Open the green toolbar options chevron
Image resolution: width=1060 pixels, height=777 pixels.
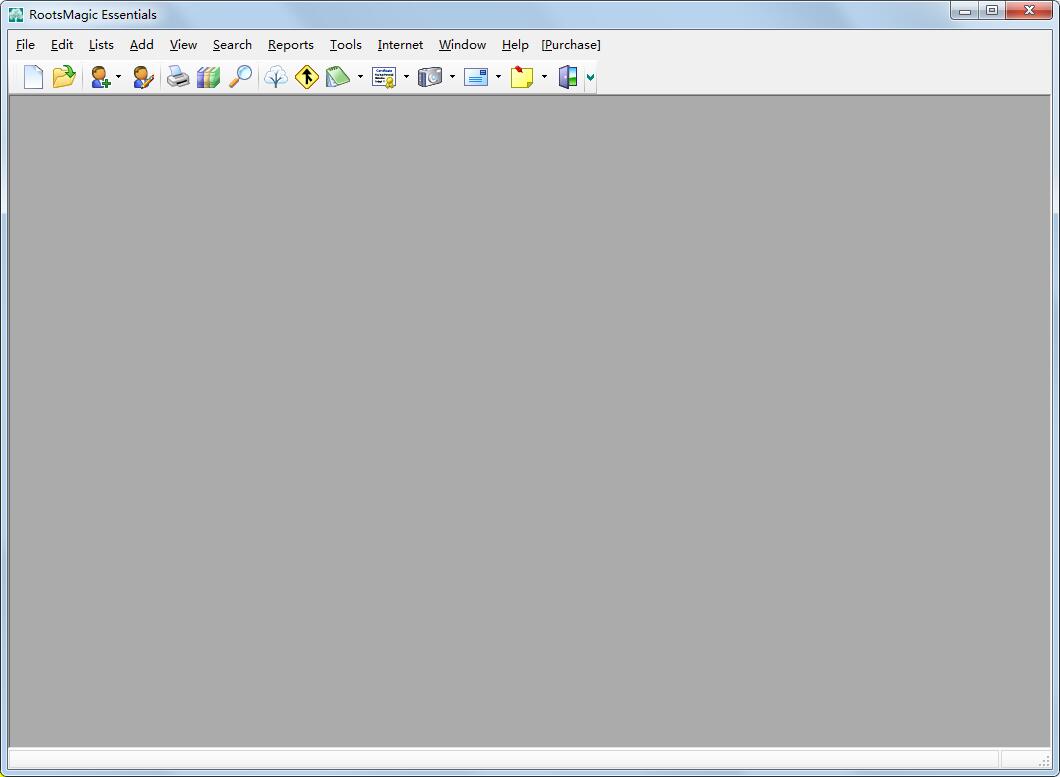[590, 77]
